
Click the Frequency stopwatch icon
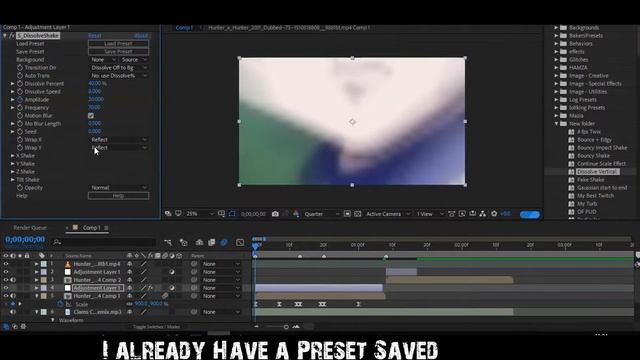pyautogui.click(x=20, y=108)
